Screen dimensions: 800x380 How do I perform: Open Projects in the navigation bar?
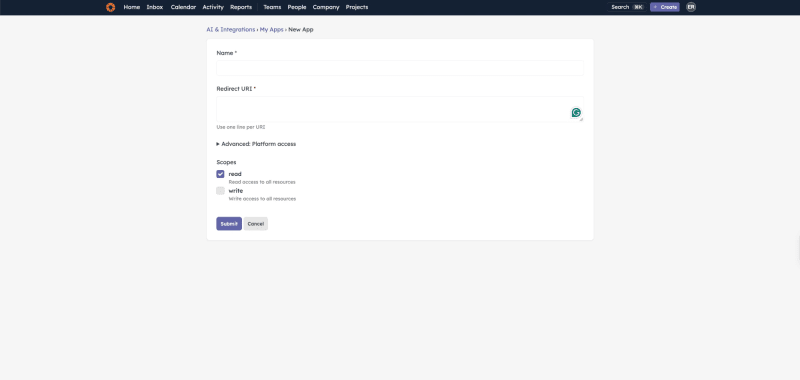357,7
